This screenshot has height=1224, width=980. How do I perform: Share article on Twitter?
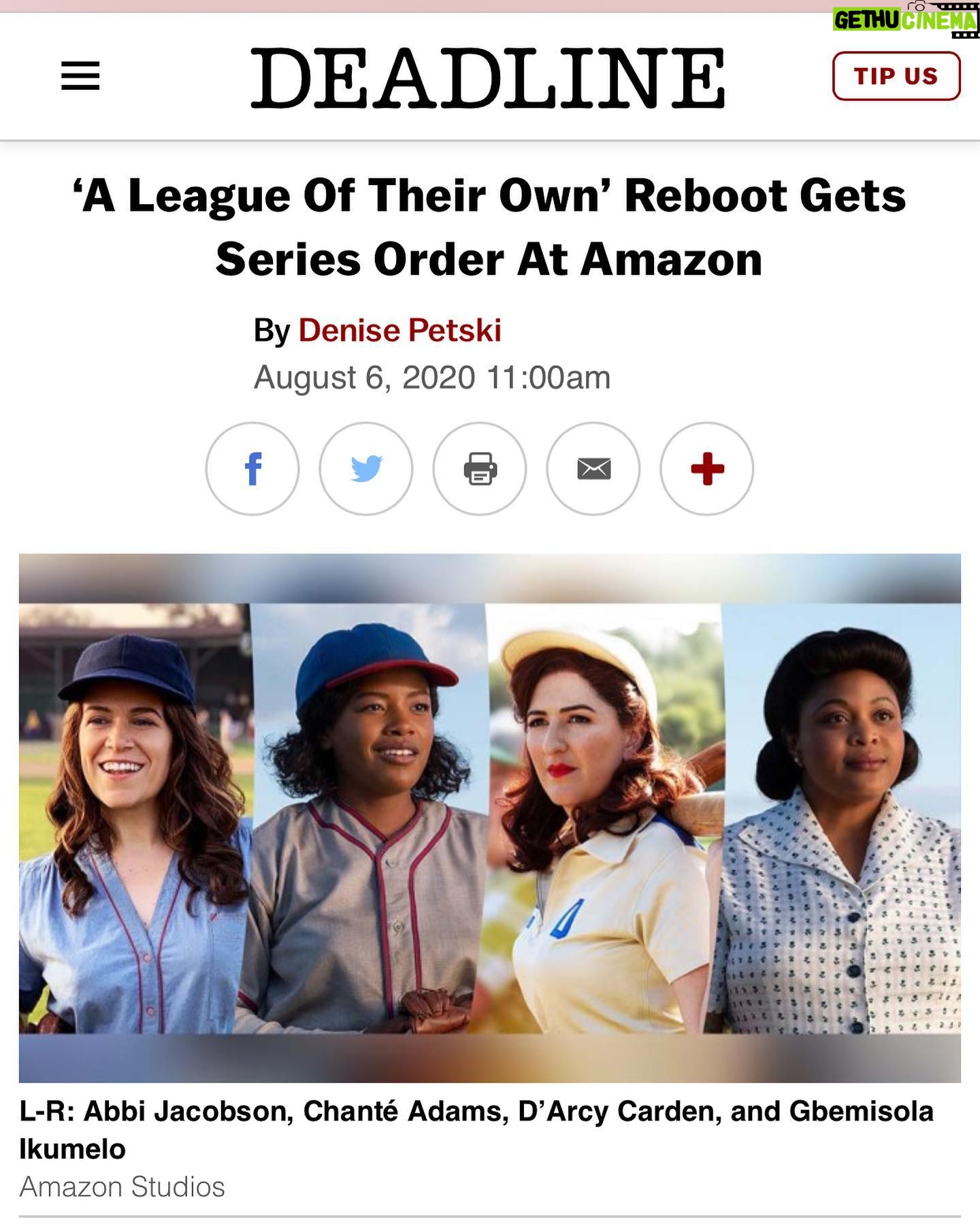366,469
